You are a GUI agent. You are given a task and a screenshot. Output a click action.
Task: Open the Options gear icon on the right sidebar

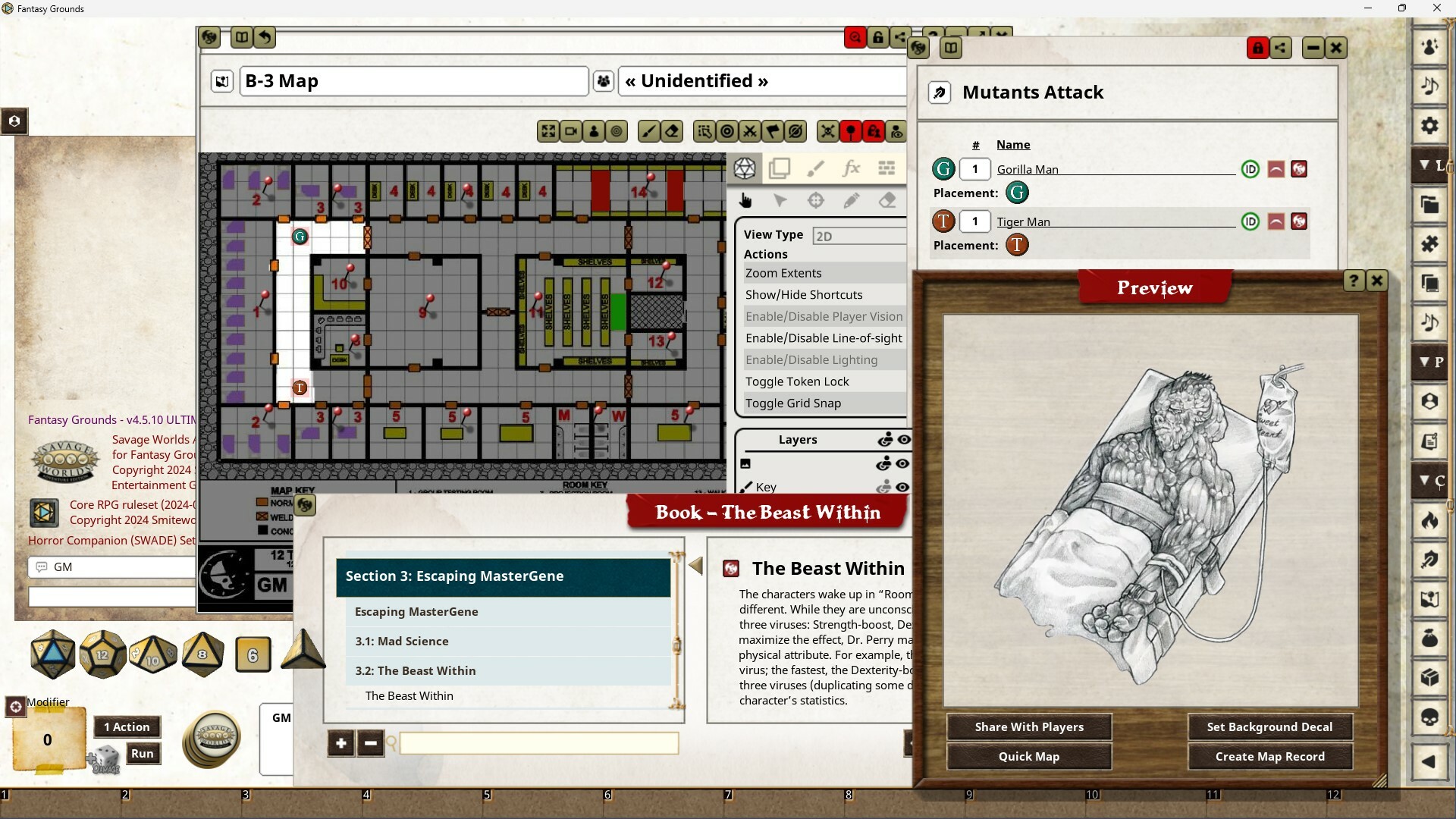click(x=1430, y=125)
